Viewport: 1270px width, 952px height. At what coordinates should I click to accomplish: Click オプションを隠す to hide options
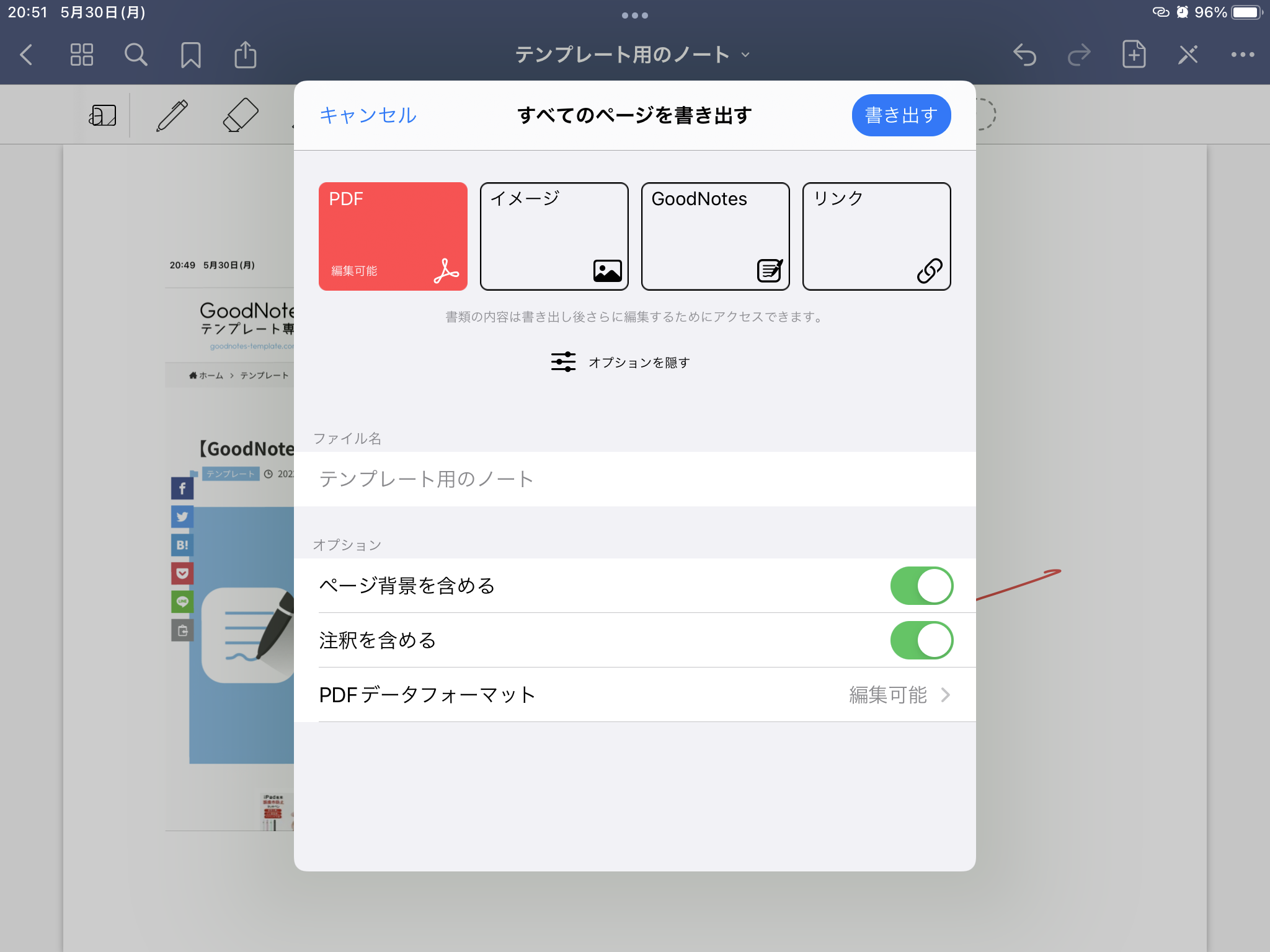tap(635, 362)
